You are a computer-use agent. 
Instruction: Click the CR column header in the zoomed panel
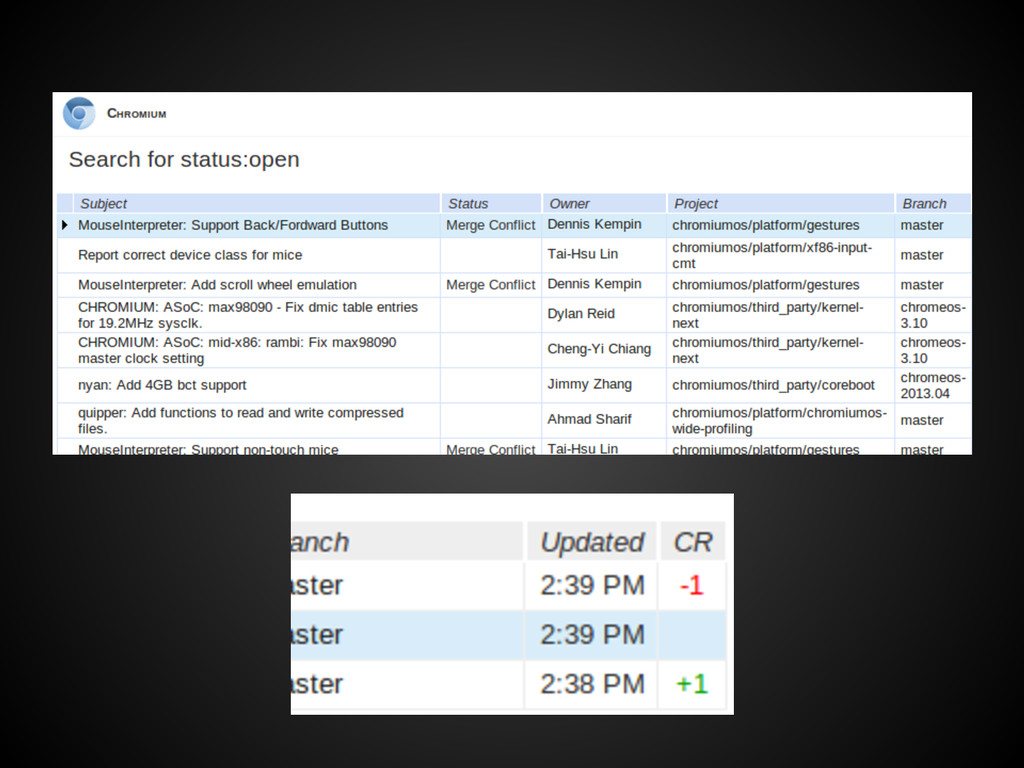click(692, 542)
